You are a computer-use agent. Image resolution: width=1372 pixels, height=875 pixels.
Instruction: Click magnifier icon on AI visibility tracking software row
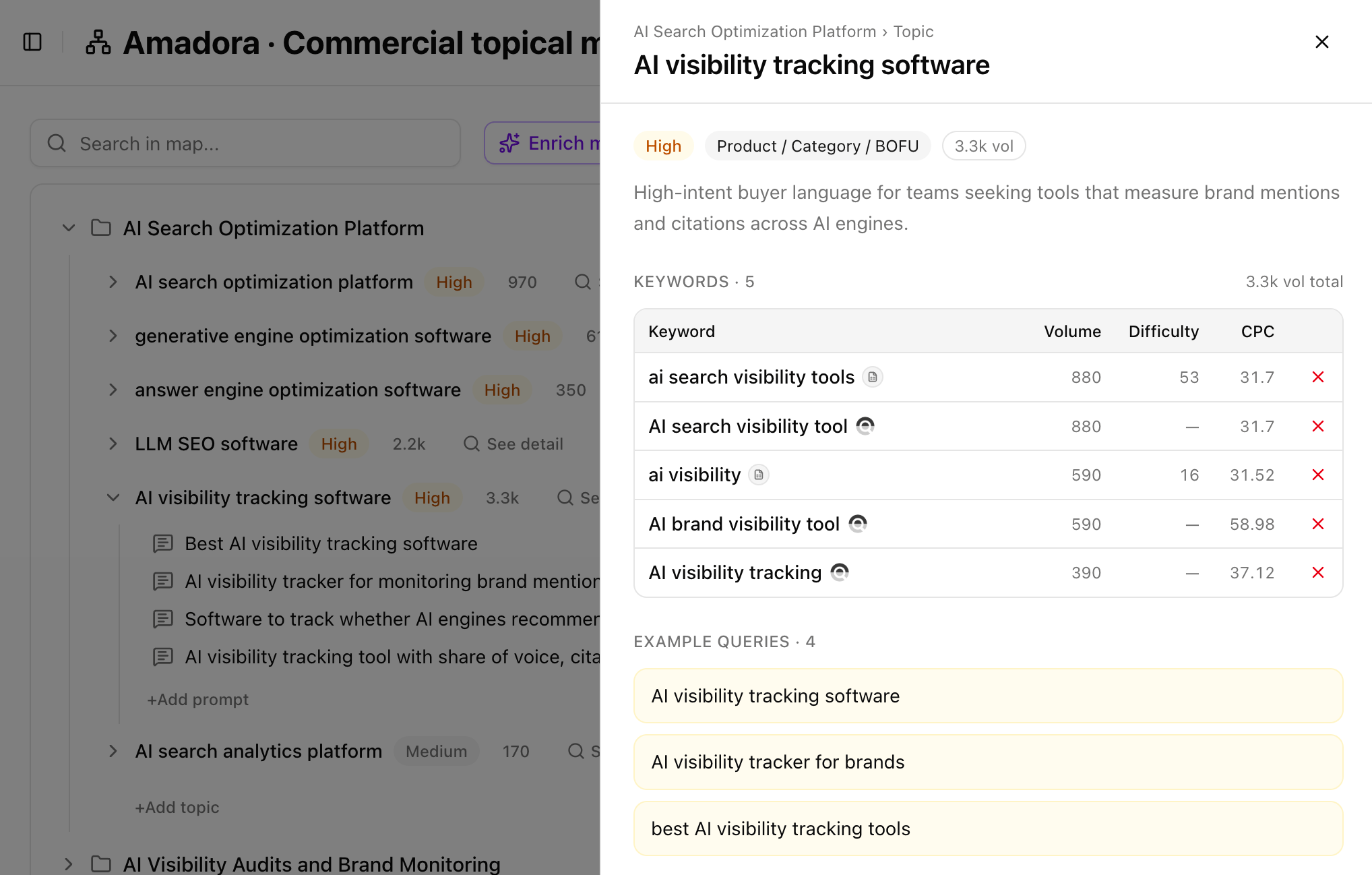tap(565, 497)
